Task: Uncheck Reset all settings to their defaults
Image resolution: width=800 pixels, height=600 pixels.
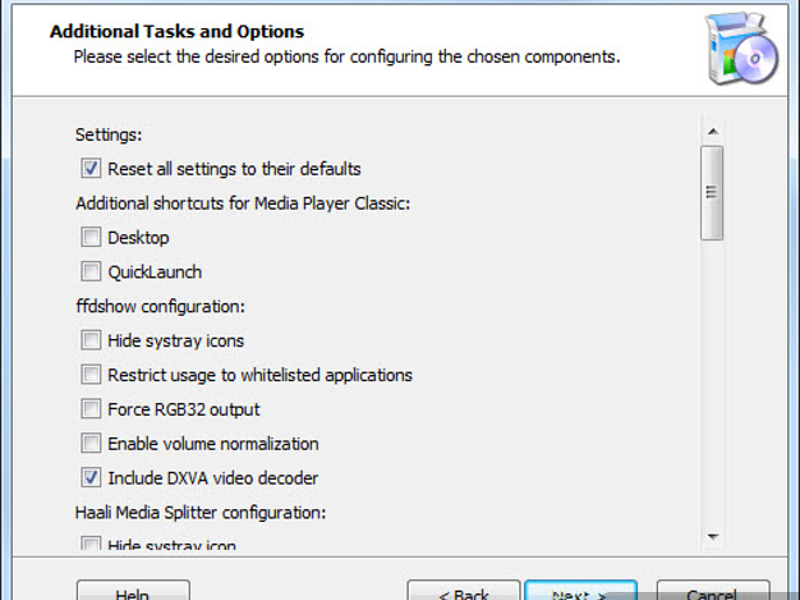Action: (91, 168)
